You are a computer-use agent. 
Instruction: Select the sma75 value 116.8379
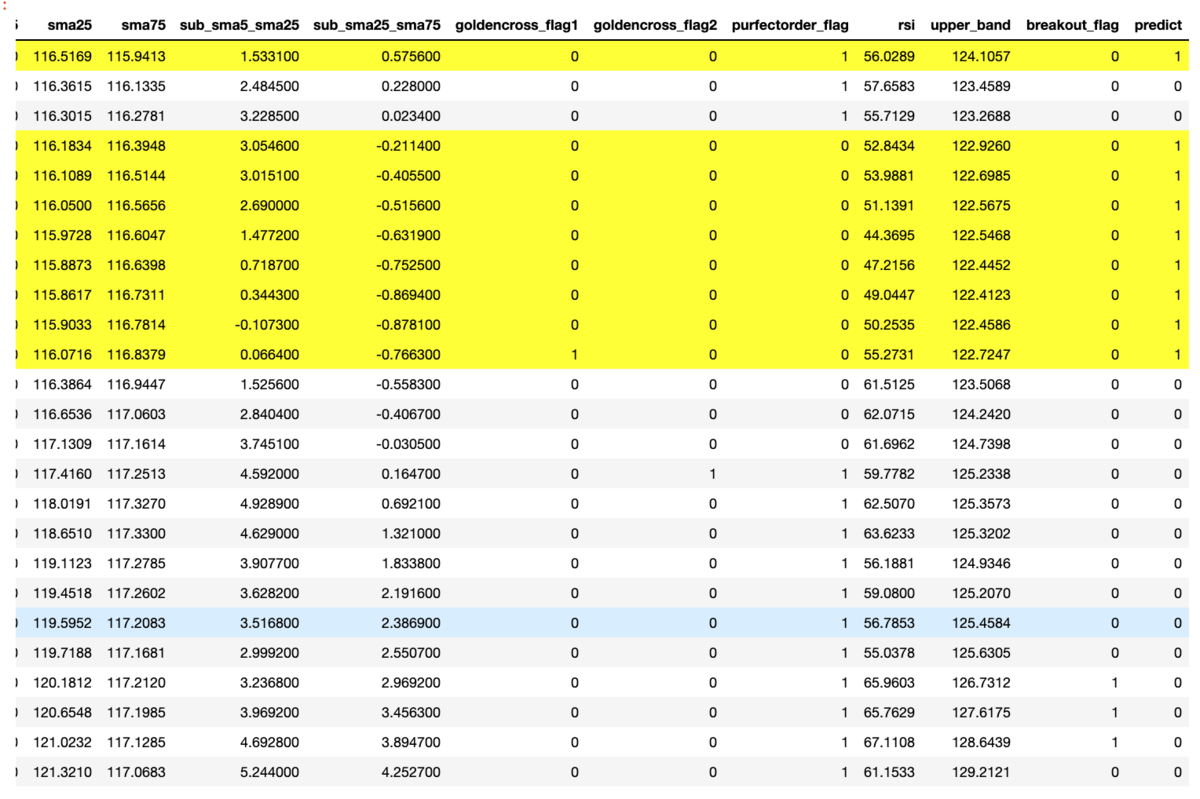tap(137, 355)
